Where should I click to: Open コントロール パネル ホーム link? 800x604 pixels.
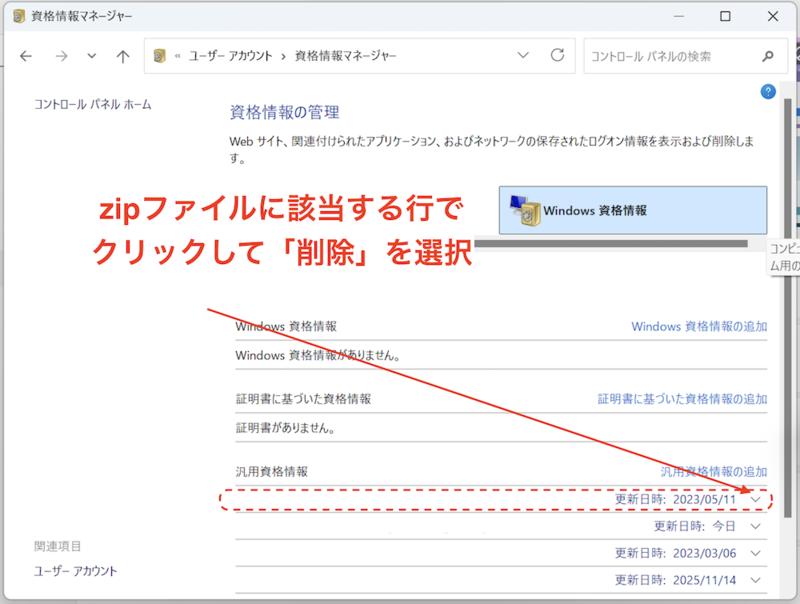[92, 105]
